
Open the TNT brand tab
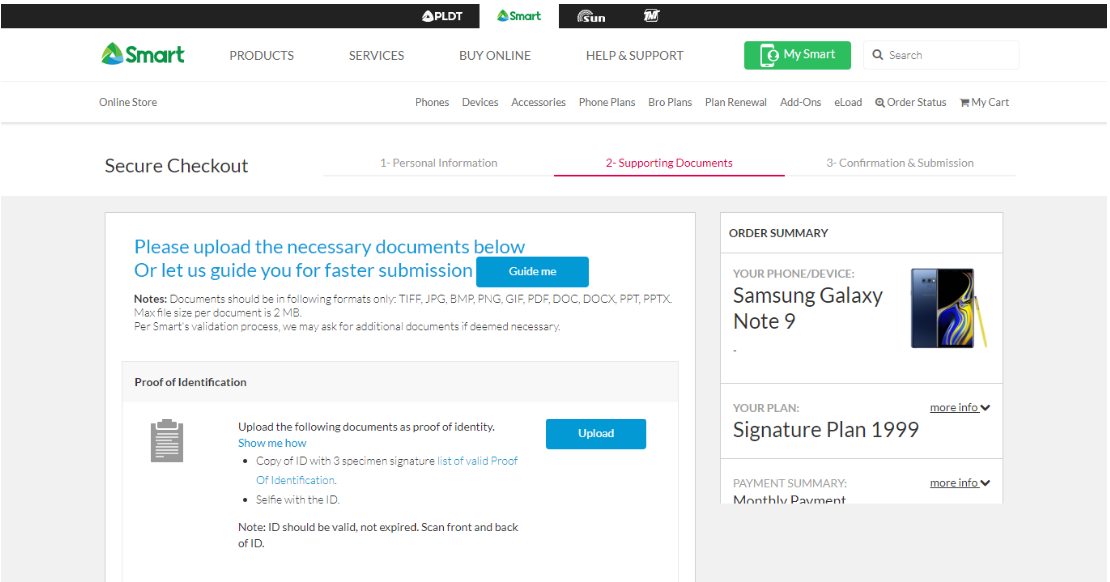[651, 16]
